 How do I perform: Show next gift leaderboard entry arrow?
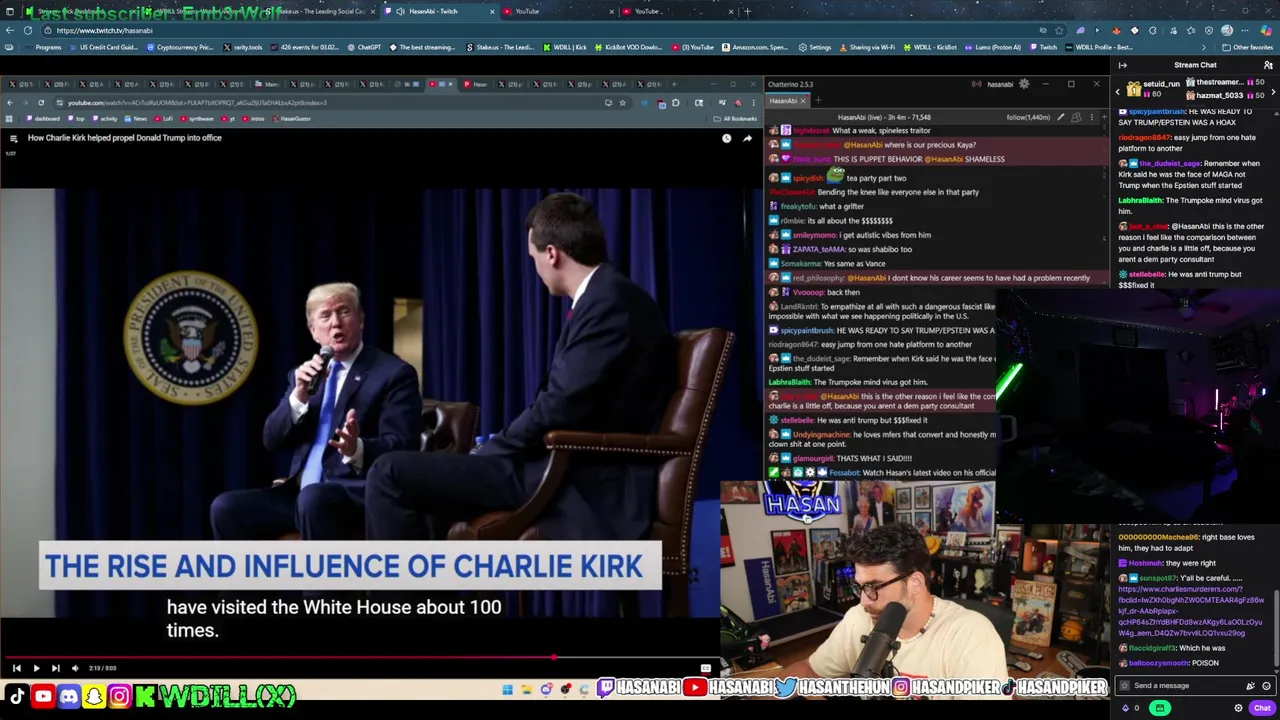pos(1273,92)
